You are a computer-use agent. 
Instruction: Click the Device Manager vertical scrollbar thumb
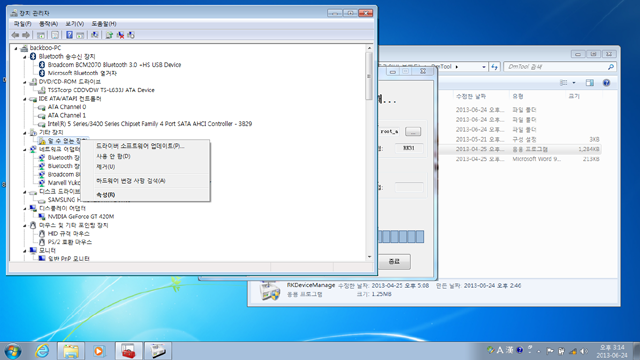[x=369, y=76]
